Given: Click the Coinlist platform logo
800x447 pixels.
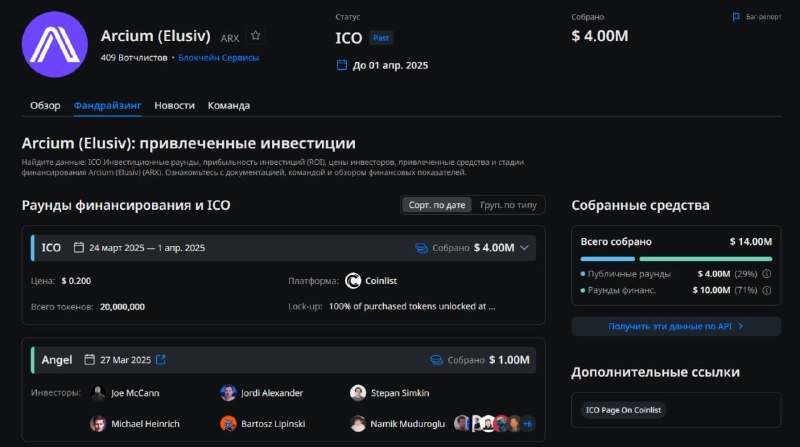Looking at the screenshot, I should click(353, 281).
